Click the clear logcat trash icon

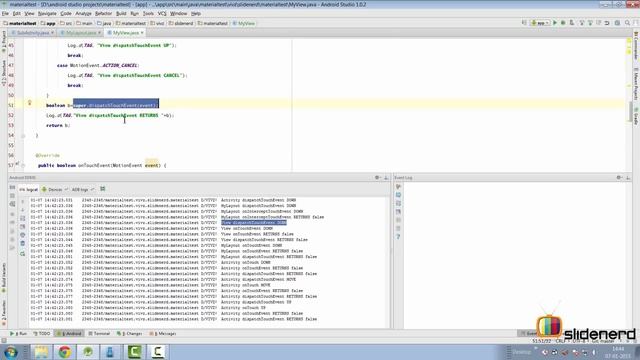tap(22, 244)
